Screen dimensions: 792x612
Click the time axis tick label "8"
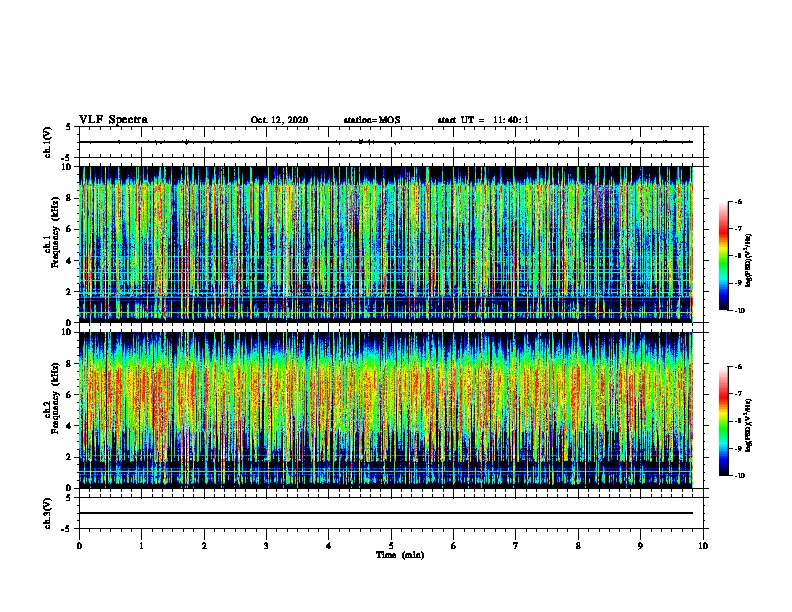(578, 545)
